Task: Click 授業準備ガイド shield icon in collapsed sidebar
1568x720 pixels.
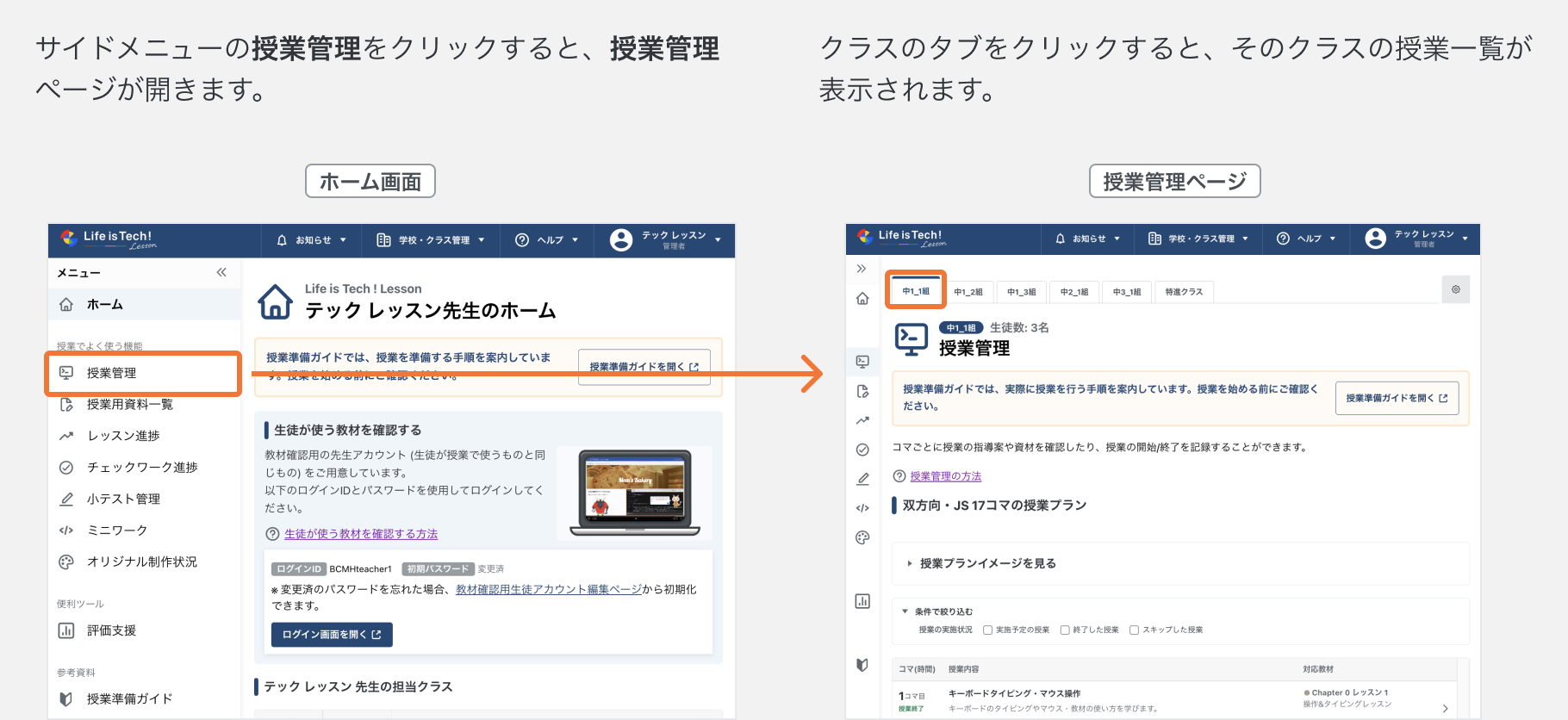Action: tap(862, 665)
